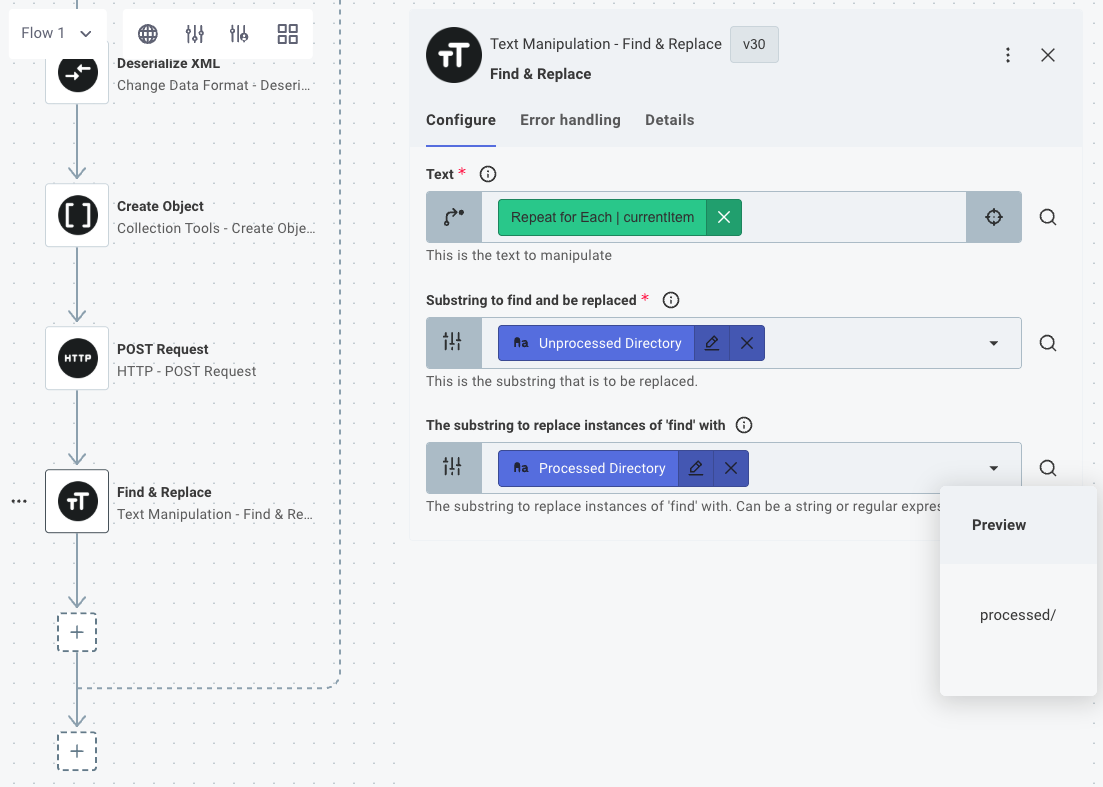Open the grid view icon in the toolbar
This screenshot has height=787, width=1103.
(x=288, y=34)
